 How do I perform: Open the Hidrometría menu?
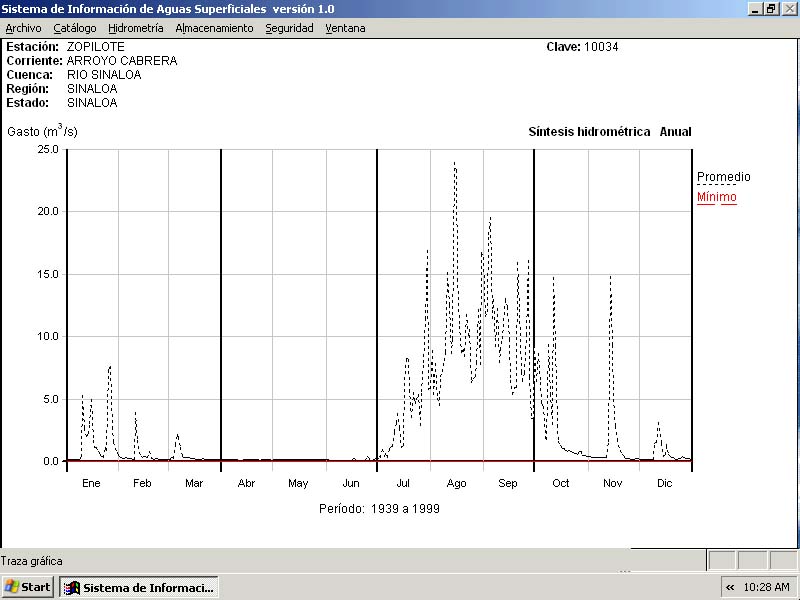[135, 28]
